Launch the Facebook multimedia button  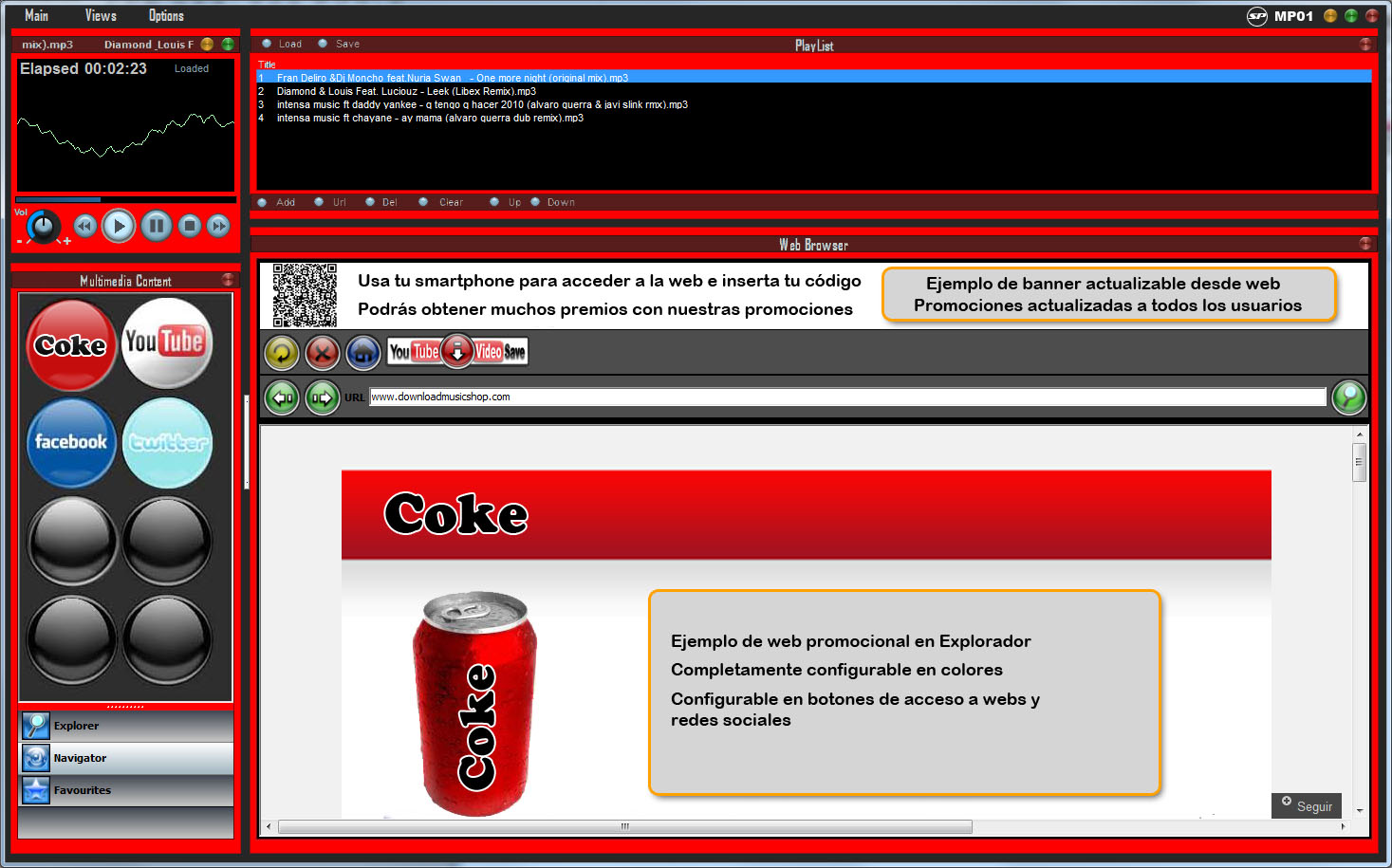pos(71,442)
